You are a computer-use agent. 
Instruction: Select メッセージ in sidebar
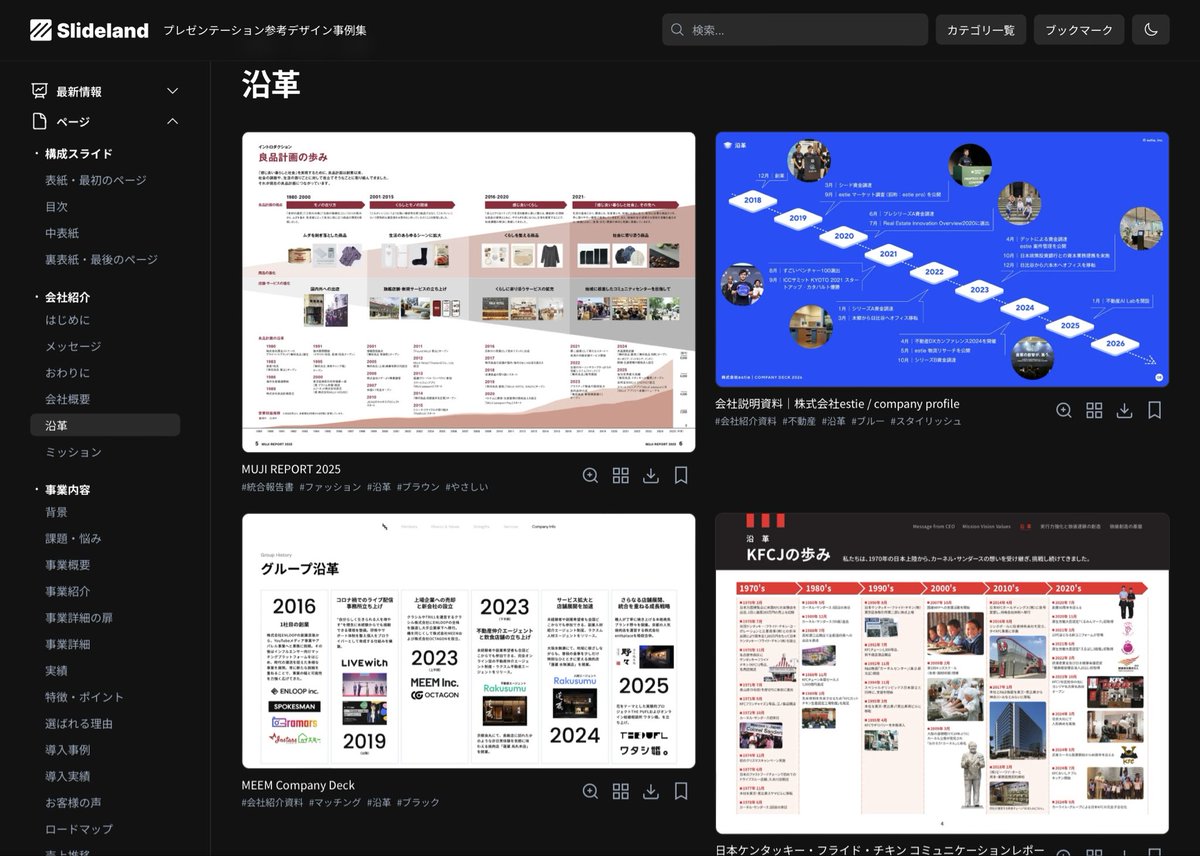73,347
